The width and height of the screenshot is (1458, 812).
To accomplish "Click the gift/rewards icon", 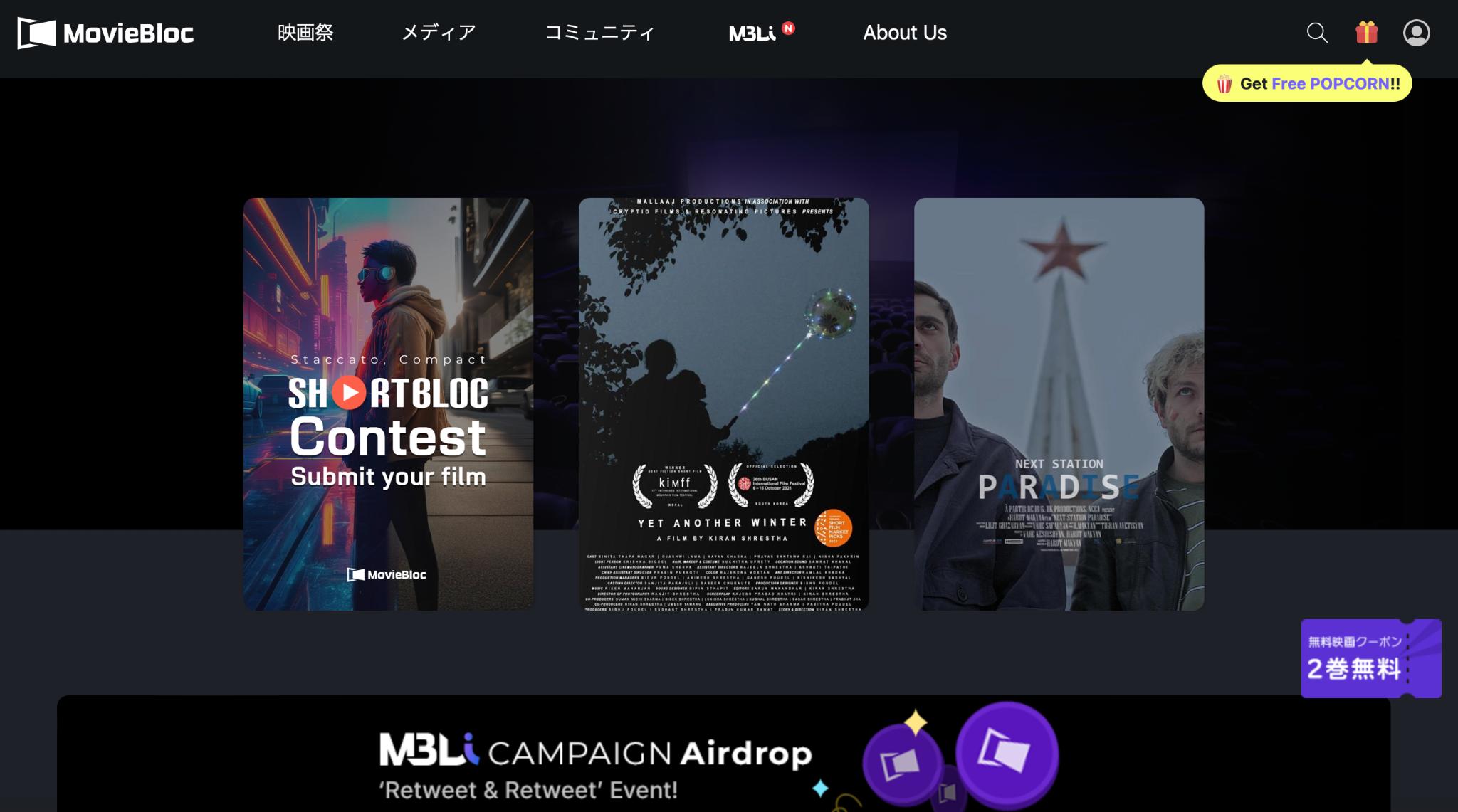I will pyautogui.click(x=1366, y=32).
